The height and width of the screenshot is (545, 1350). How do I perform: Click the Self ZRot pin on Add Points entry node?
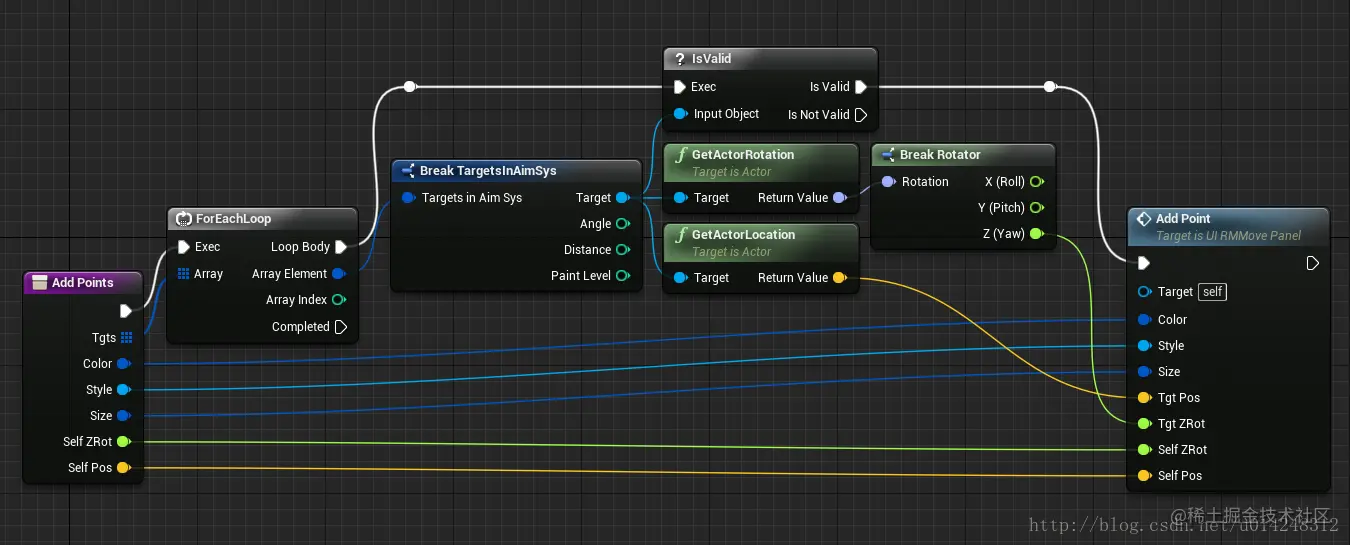tap(123, 442)
